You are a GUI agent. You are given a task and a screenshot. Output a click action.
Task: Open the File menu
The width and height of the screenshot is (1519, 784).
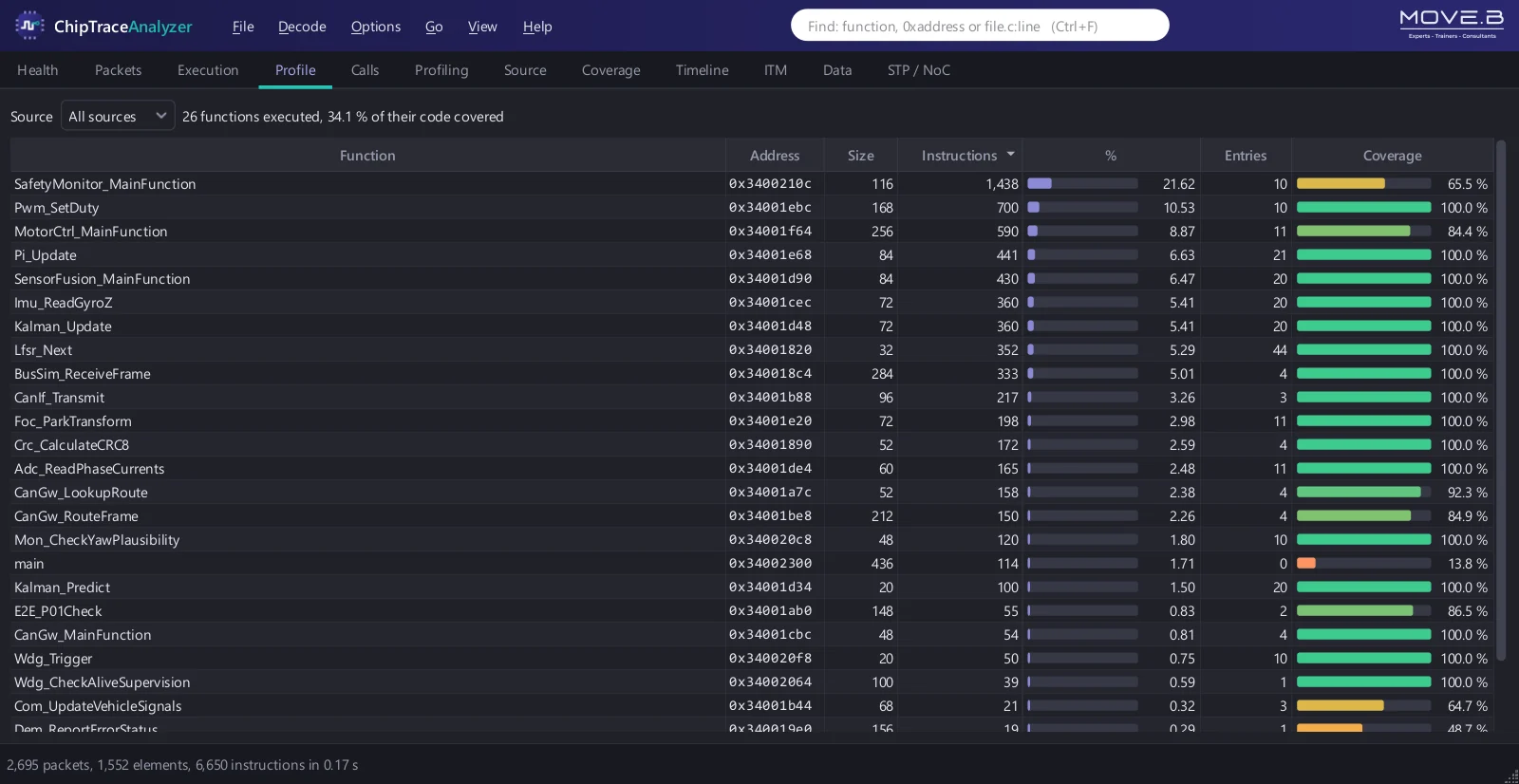pos(243,27)
